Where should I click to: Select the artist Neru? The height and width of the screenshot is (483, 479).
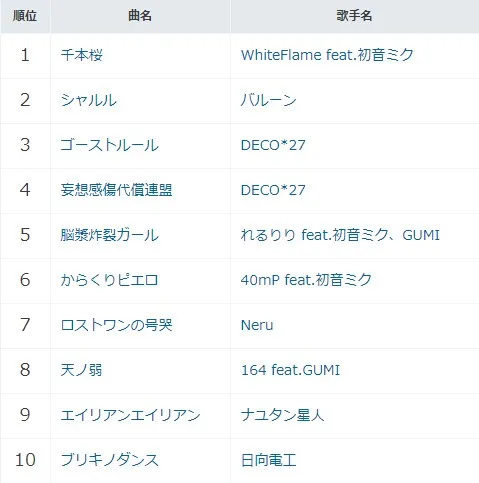(257, 325)
